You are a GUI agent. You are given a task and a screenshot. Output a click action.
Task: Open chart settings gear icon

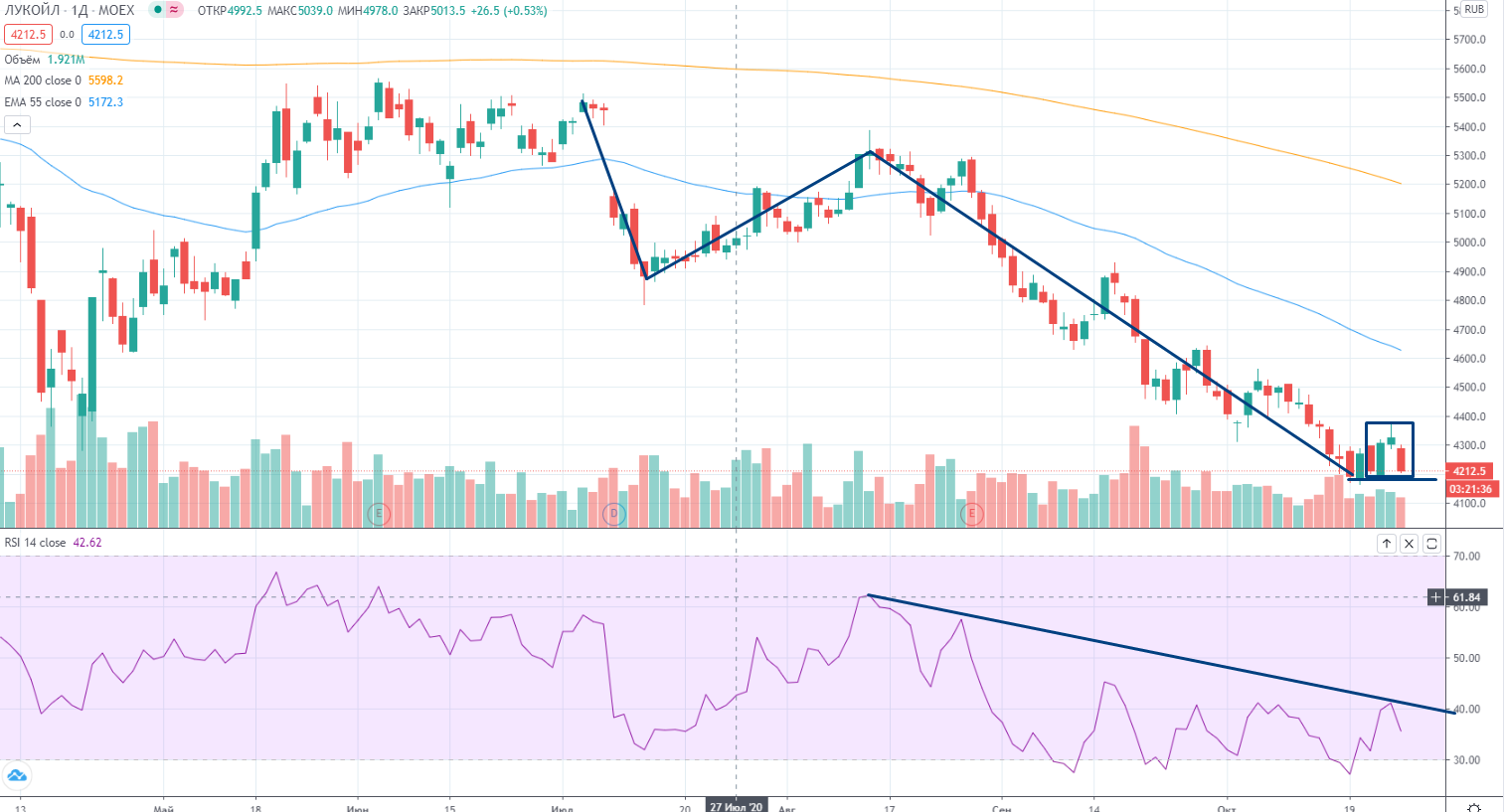tap(1474, 807)
